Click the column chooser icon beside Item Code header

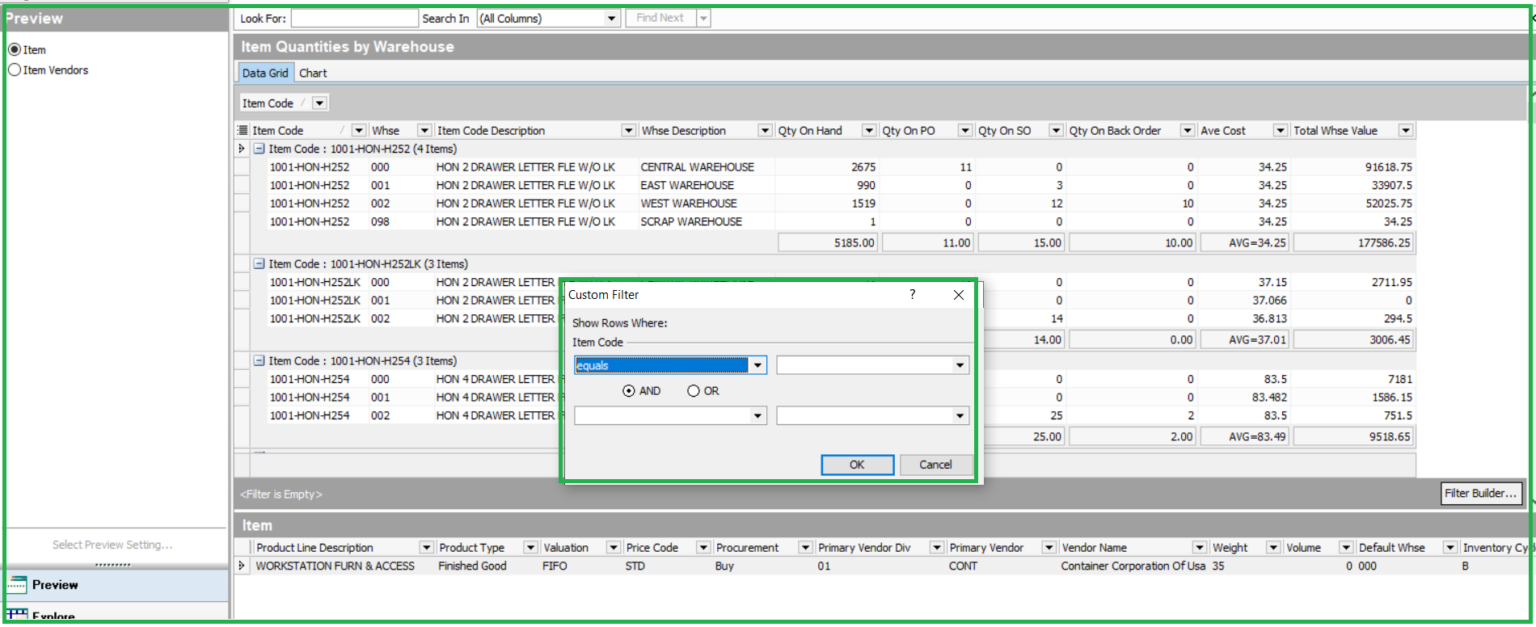pyautogui.click(x=240, y=129)
